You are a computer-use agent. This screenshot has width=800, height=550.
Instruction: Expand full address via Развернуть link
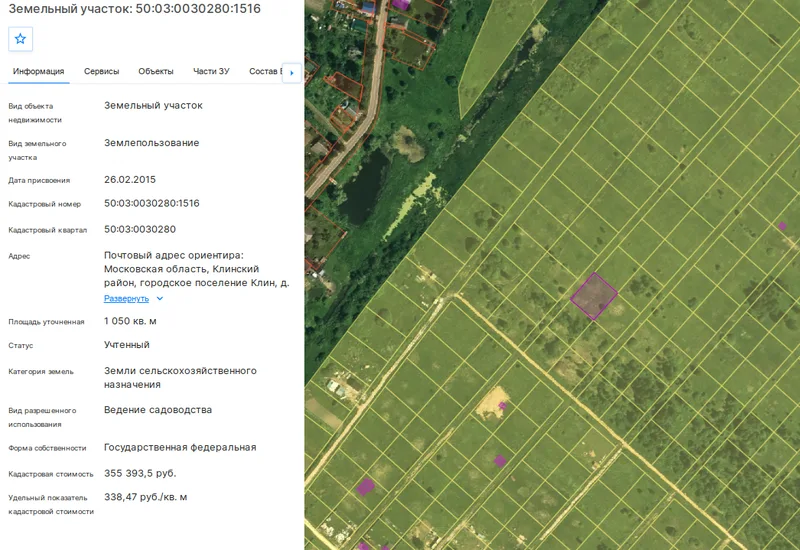[126, 298]
